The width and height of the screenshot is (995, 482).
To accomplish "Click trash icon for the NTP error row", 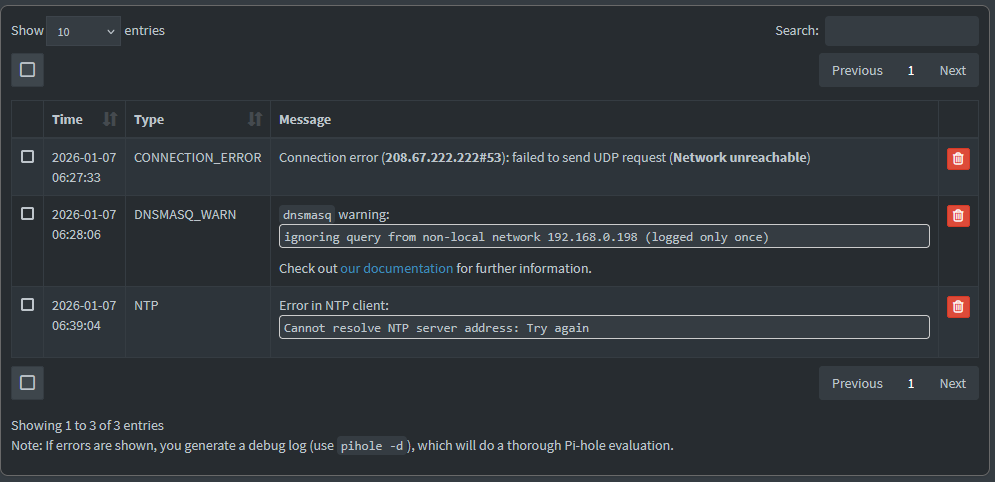I will click(x=958, y=306).
